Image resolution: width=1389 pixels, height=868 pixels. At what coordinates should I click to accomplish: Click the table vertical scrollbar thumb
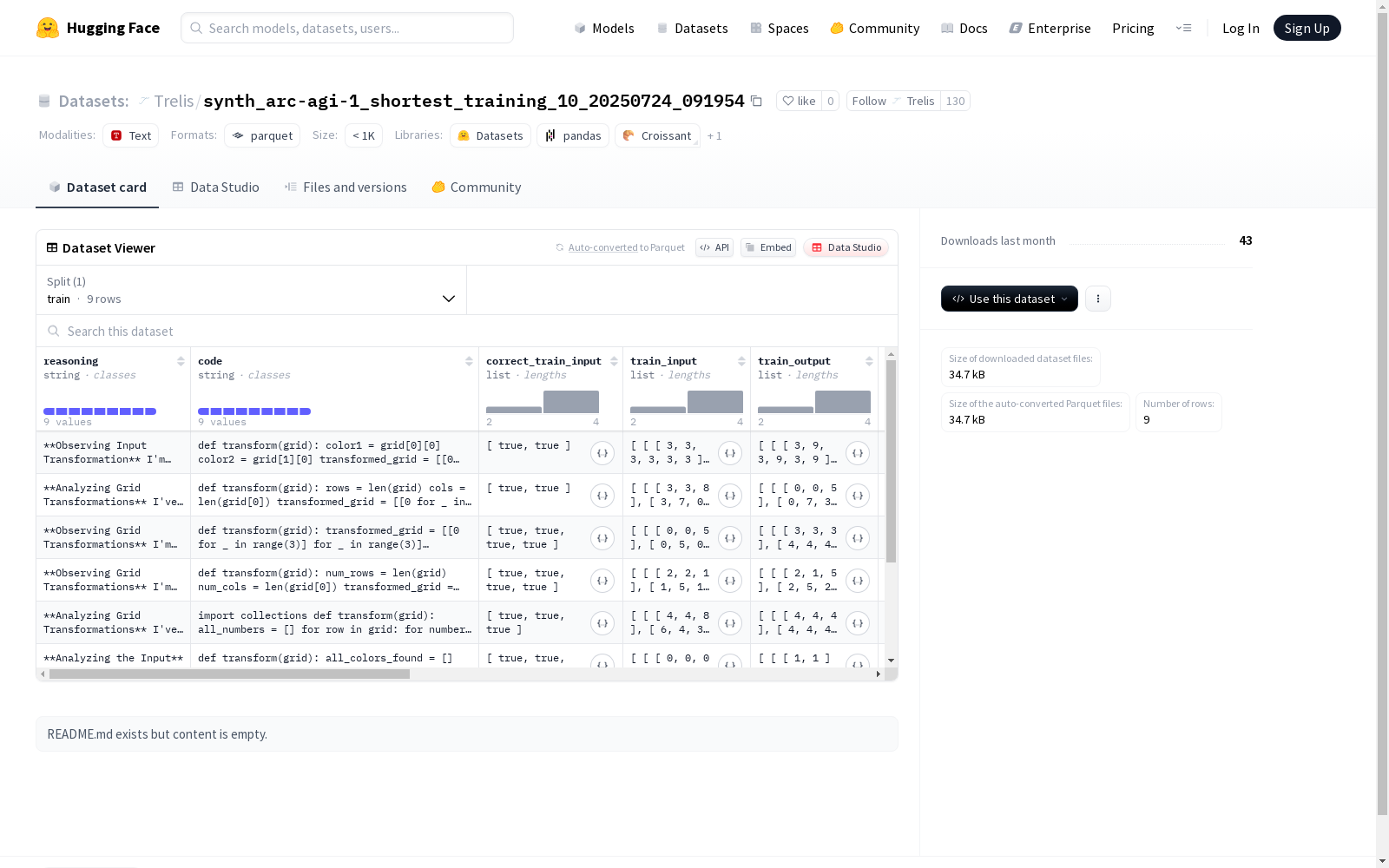[x=891, y=461]
